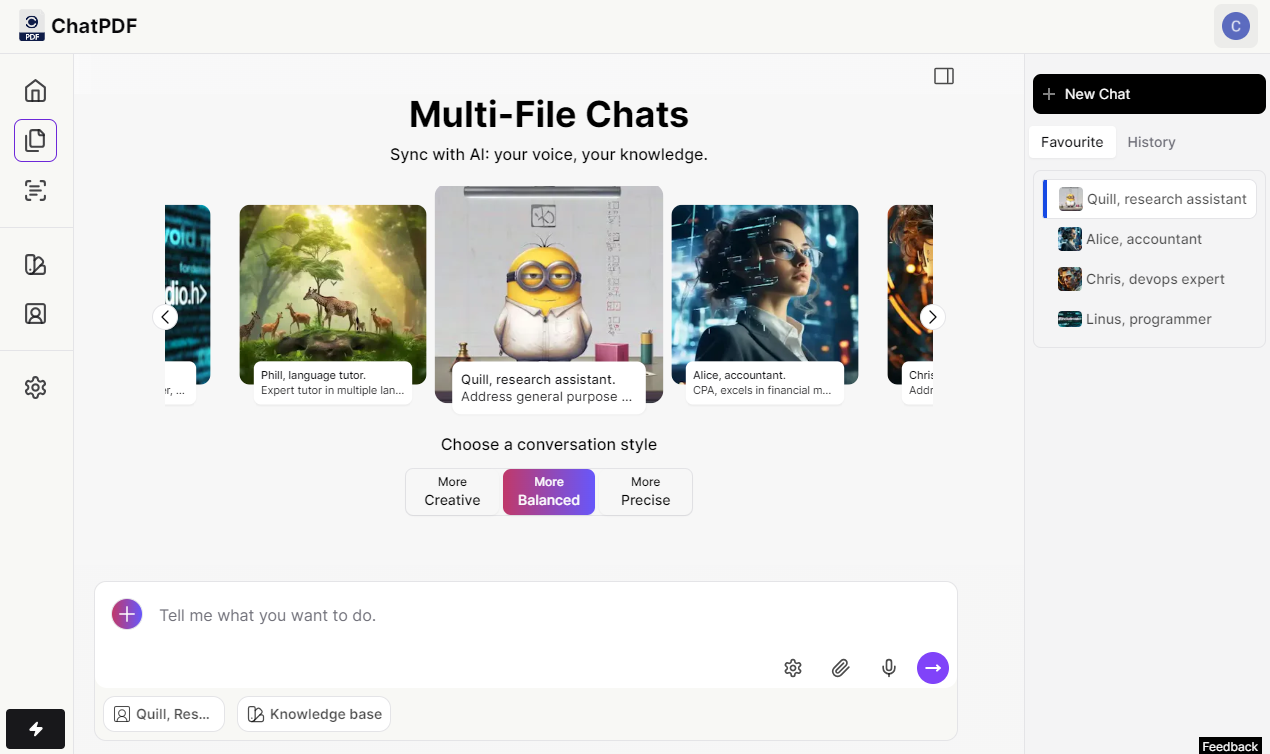Select More Creative conversation style

pyautogui.click(x=453, y=492)
